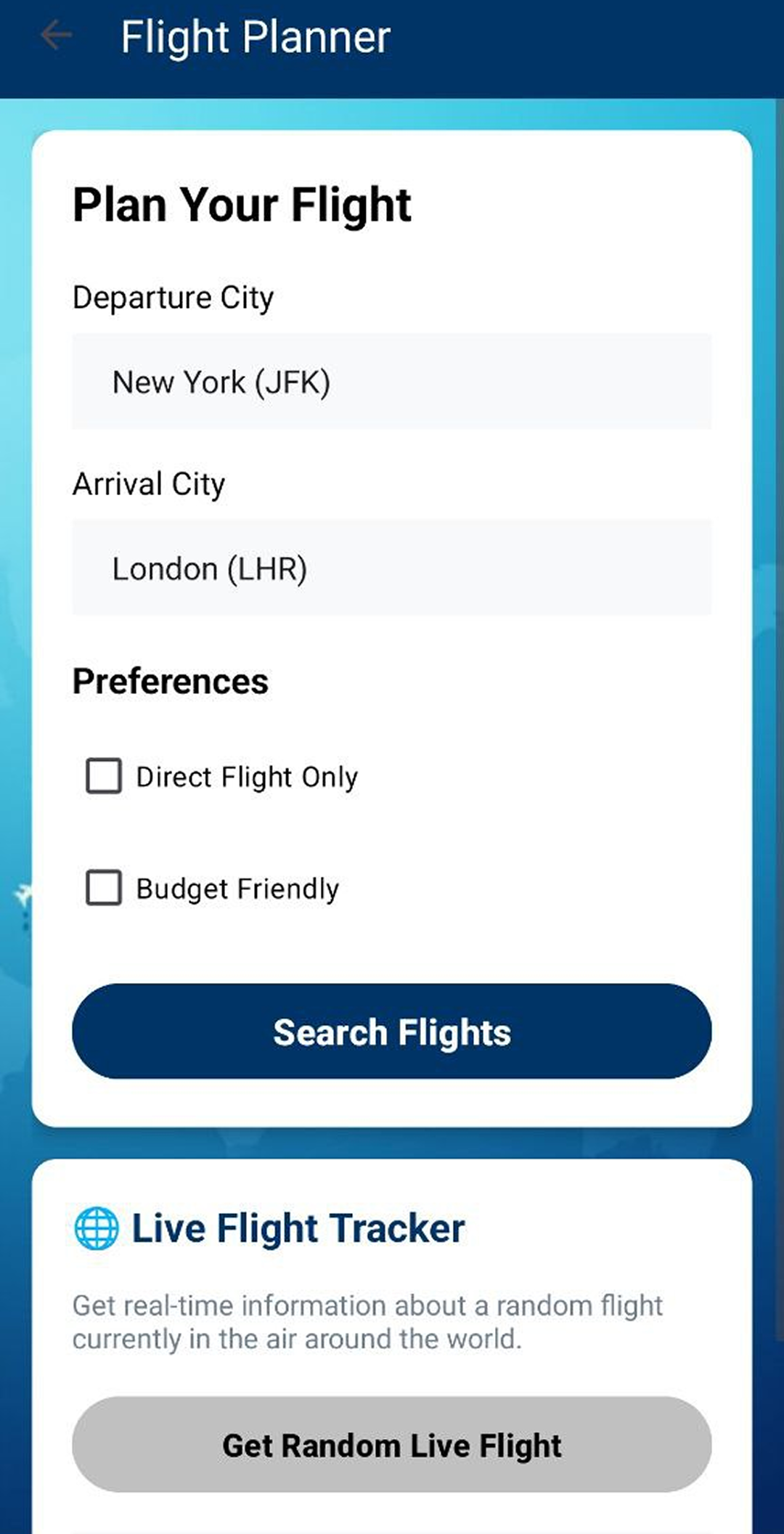Tick the Budget Friendly checkbox
Screen dimensions: 784x1534
(104, 888)
